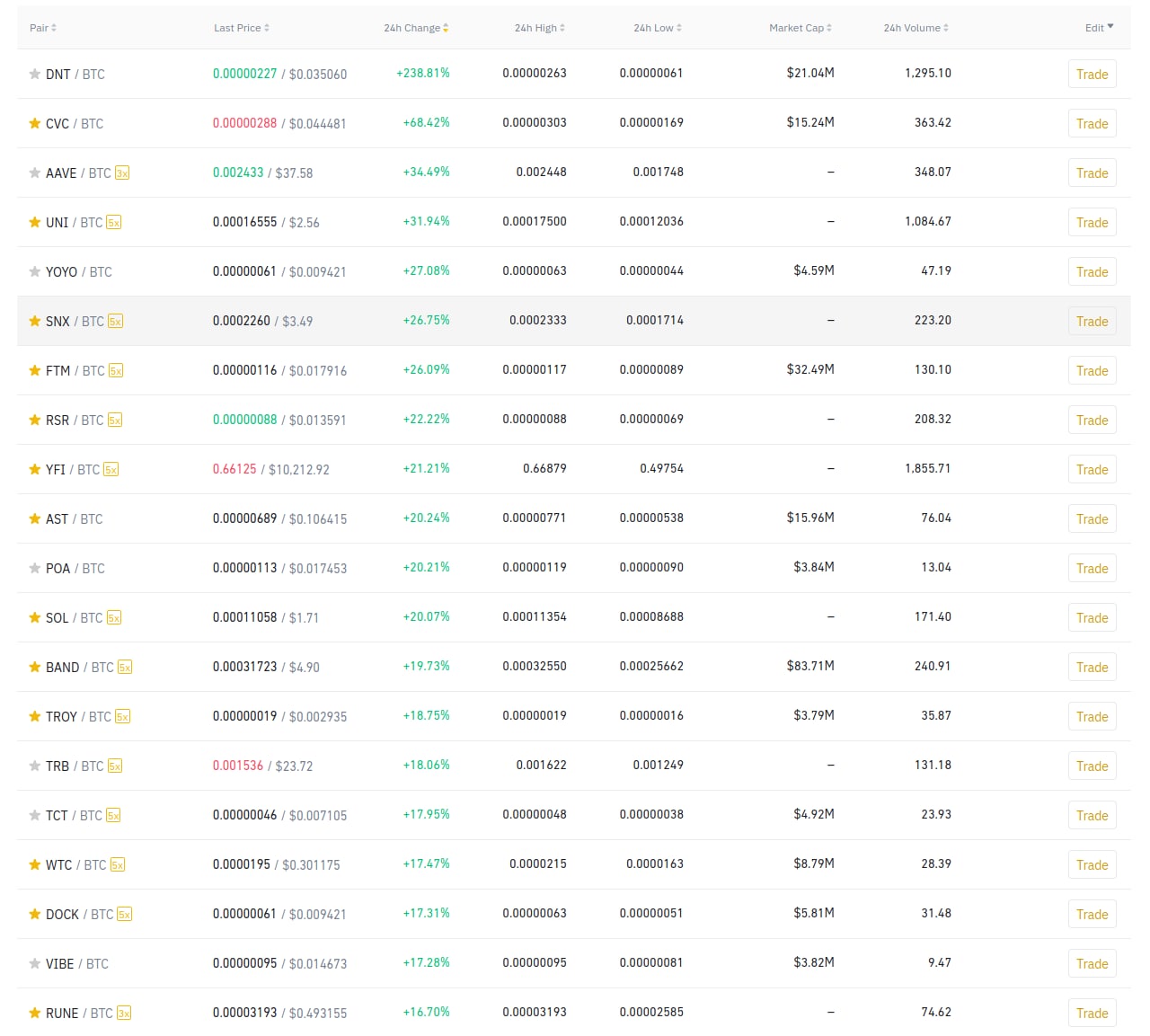1150x1036 pixels.
Task: Click the star icon beside TCT / BTC
Action: [x=35, y=815]
